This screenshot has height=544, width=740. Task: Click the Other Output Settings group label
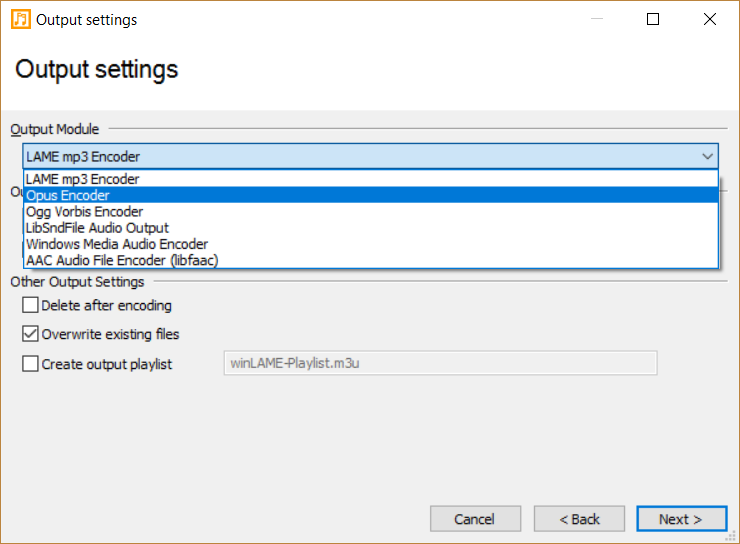tap(77, 282)
